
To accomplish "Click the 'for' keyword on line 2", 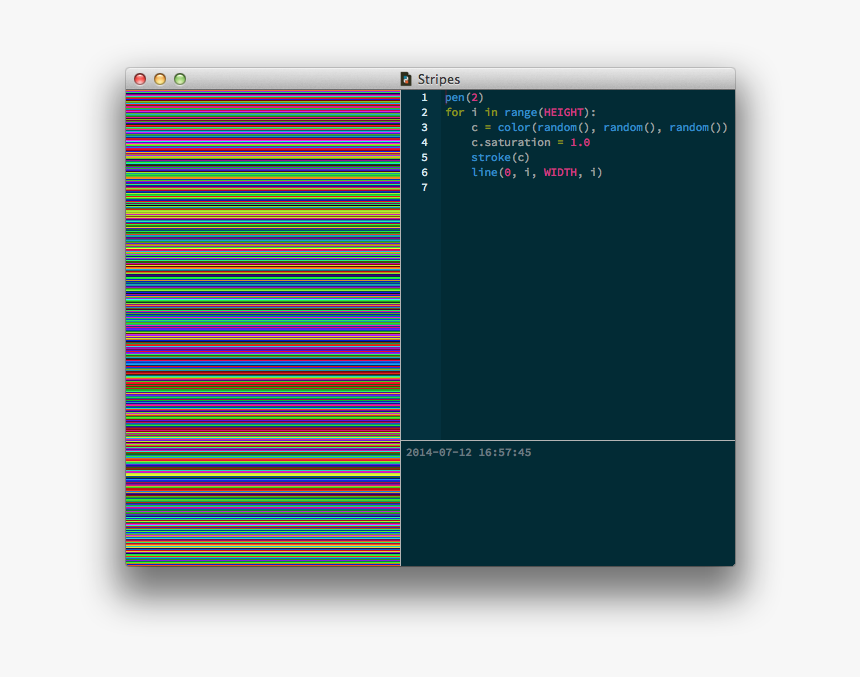I will pyautogui.click(x=454, y=112).
